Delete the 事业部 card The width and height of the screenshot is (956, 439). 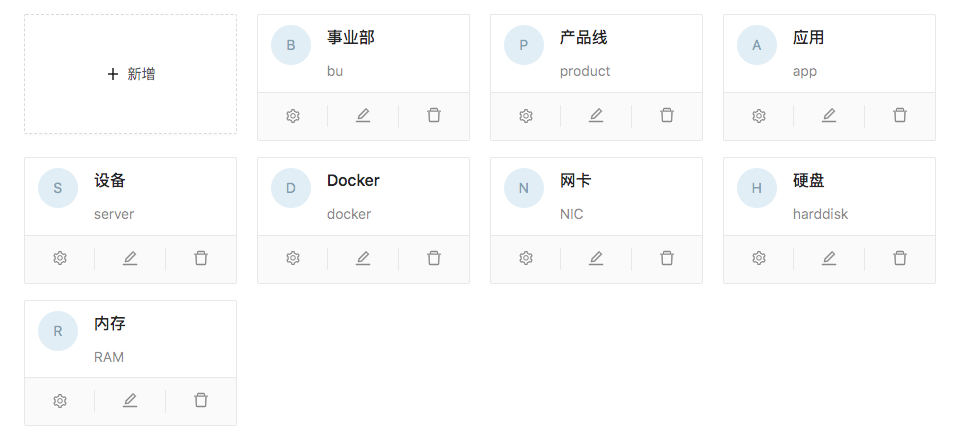tap(434, 116)
